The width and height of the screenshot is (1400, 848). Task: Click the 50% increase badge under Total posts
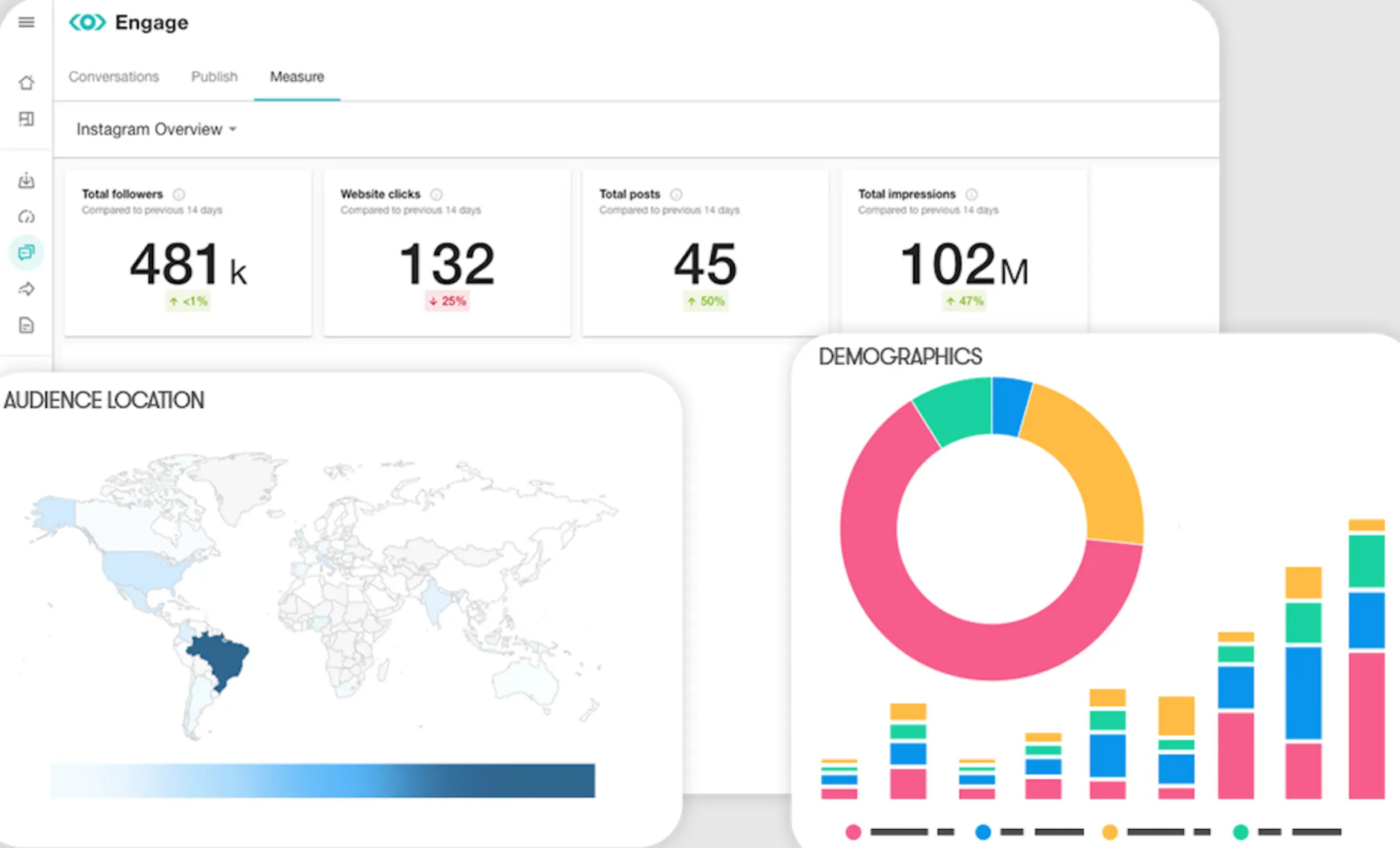706,301
